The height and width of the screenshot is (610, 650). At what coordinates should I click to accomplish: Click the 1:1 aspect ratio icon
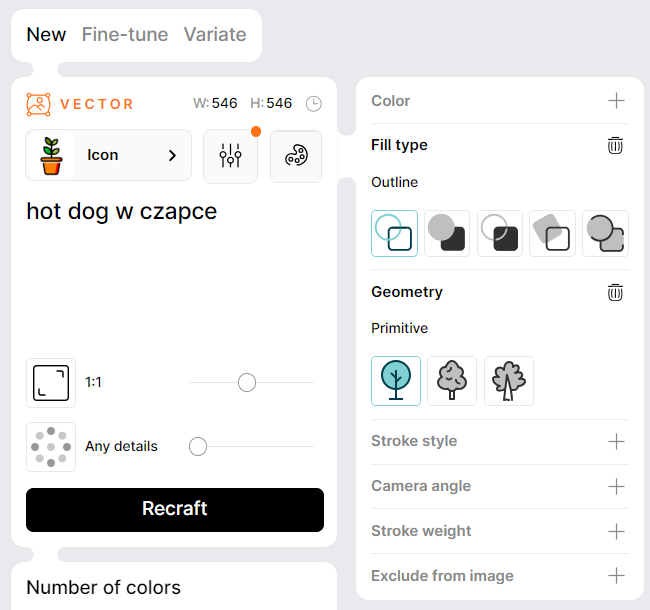(x=51, y=382)
